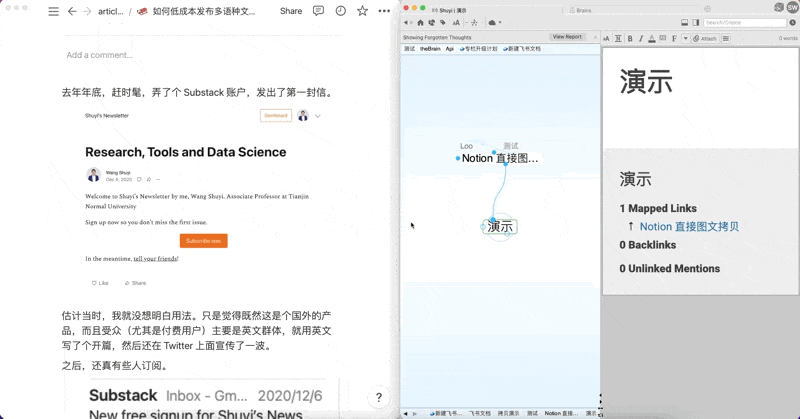Go to theBrain home thought icon
800x419 pixels.
(420, 22)
